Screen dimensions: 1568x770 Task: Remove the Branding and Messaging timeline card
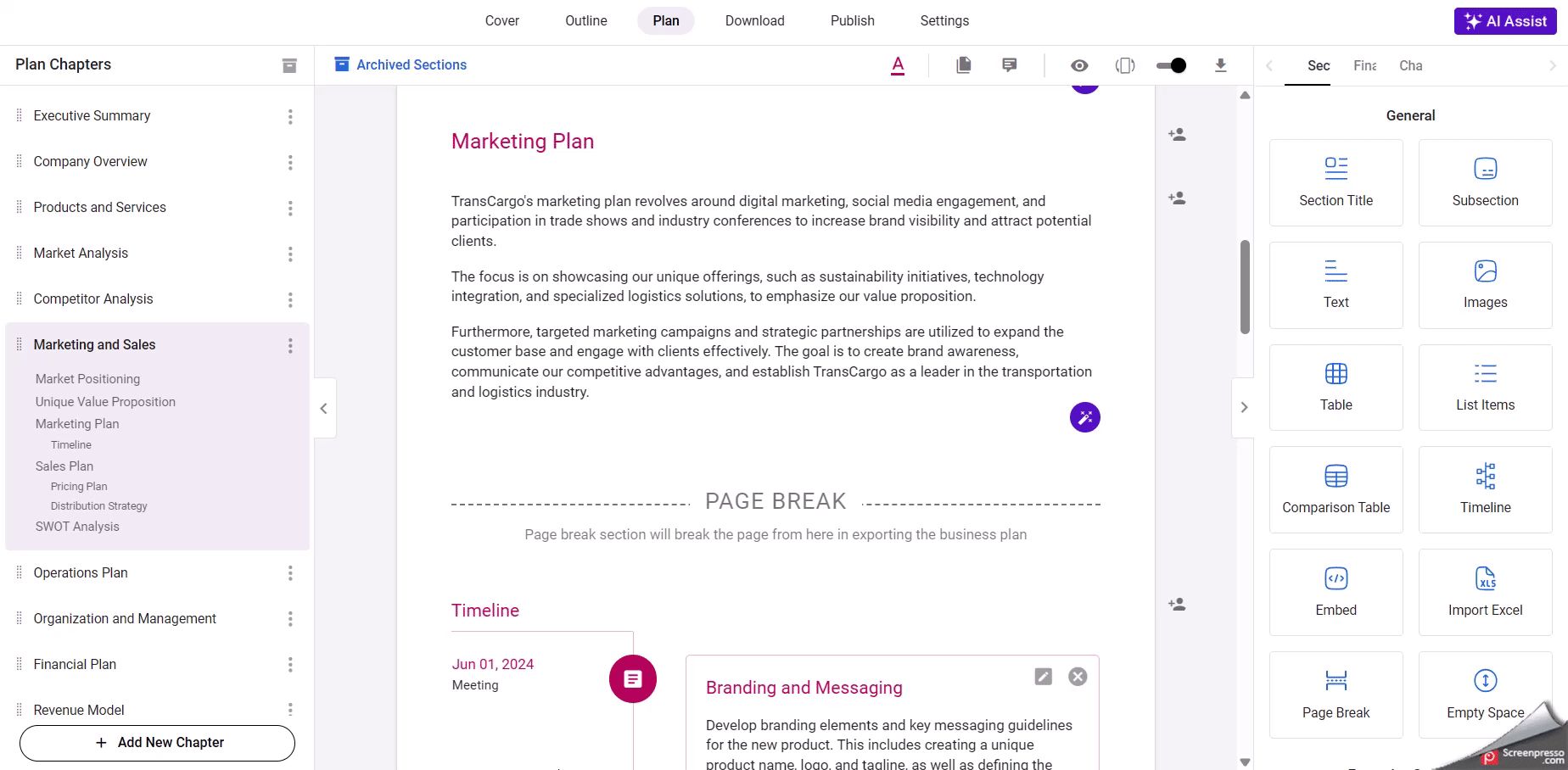coord(1078,676)
